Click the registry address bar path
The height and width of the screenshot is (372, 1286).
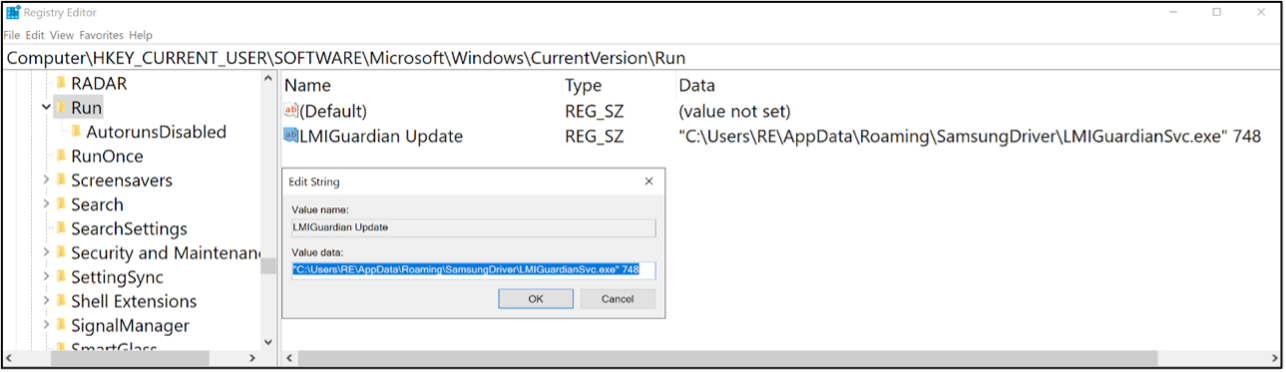[346, 57]
